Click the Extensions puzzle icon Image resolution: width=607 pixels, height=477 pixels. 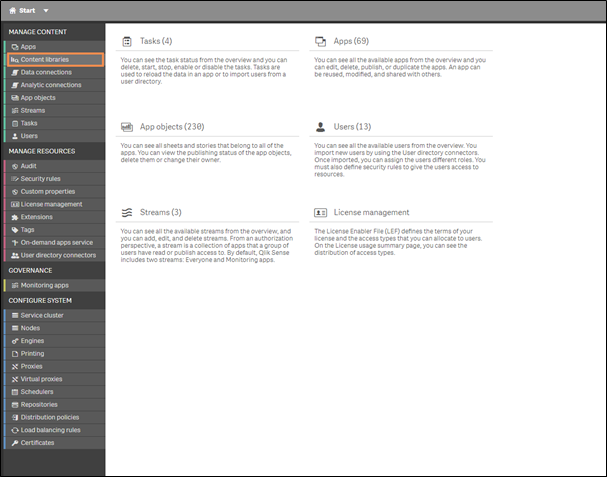coord(15,217)
